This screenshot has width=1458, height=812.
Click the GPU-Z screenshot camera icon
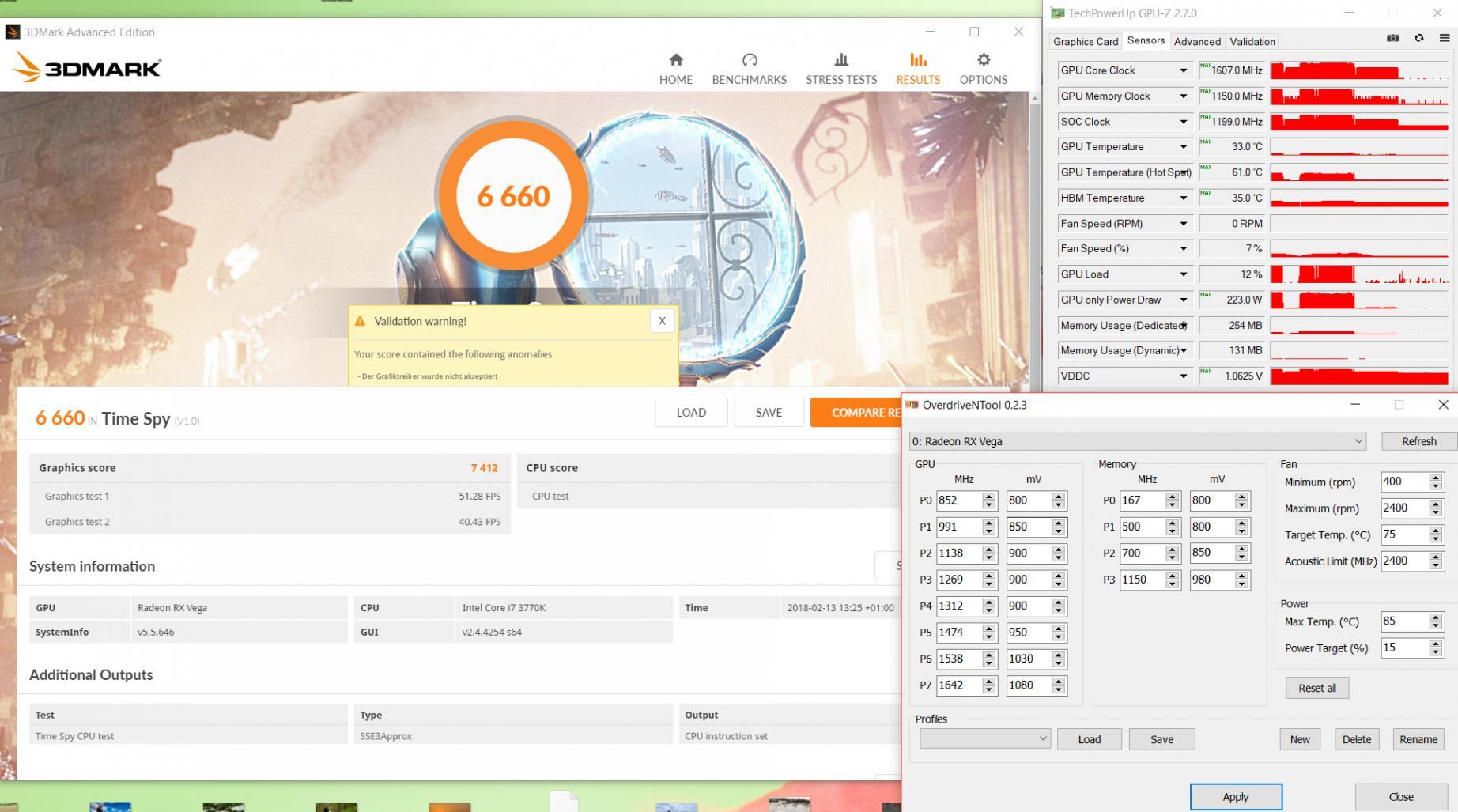click(x=1393, y=38)
